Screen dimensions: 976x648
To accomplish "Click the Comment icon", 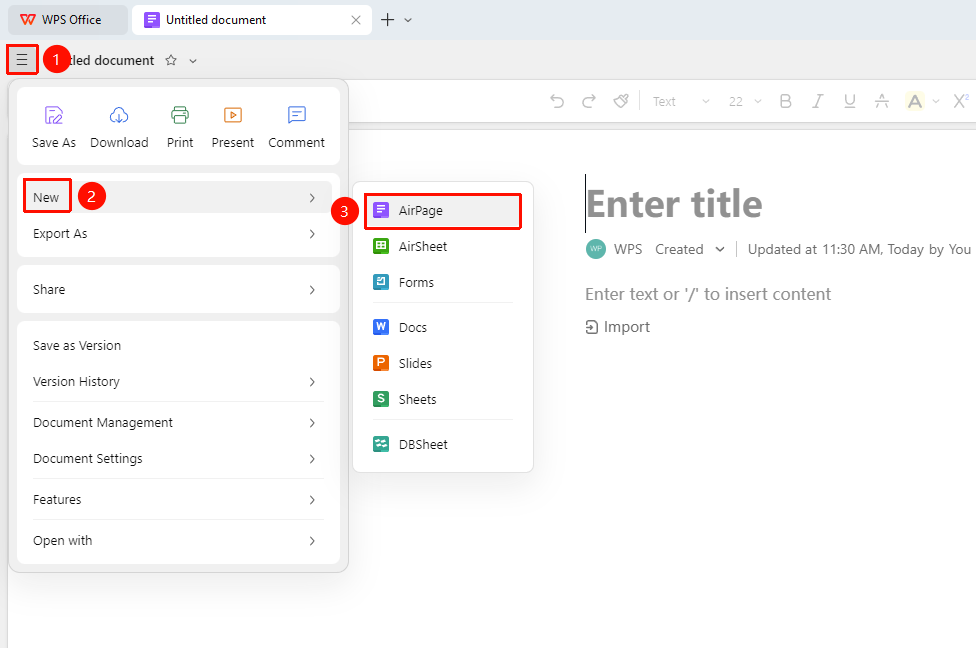I will click(x=296, y=115).
